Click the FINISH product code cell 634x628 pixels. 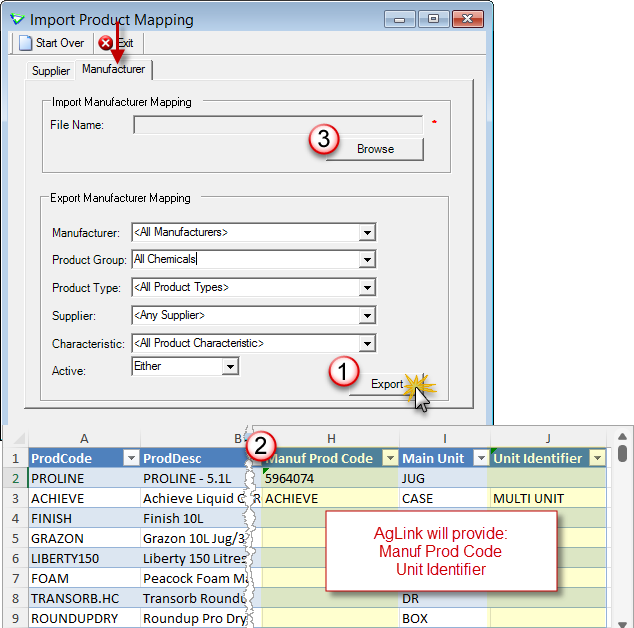point(84,518)
